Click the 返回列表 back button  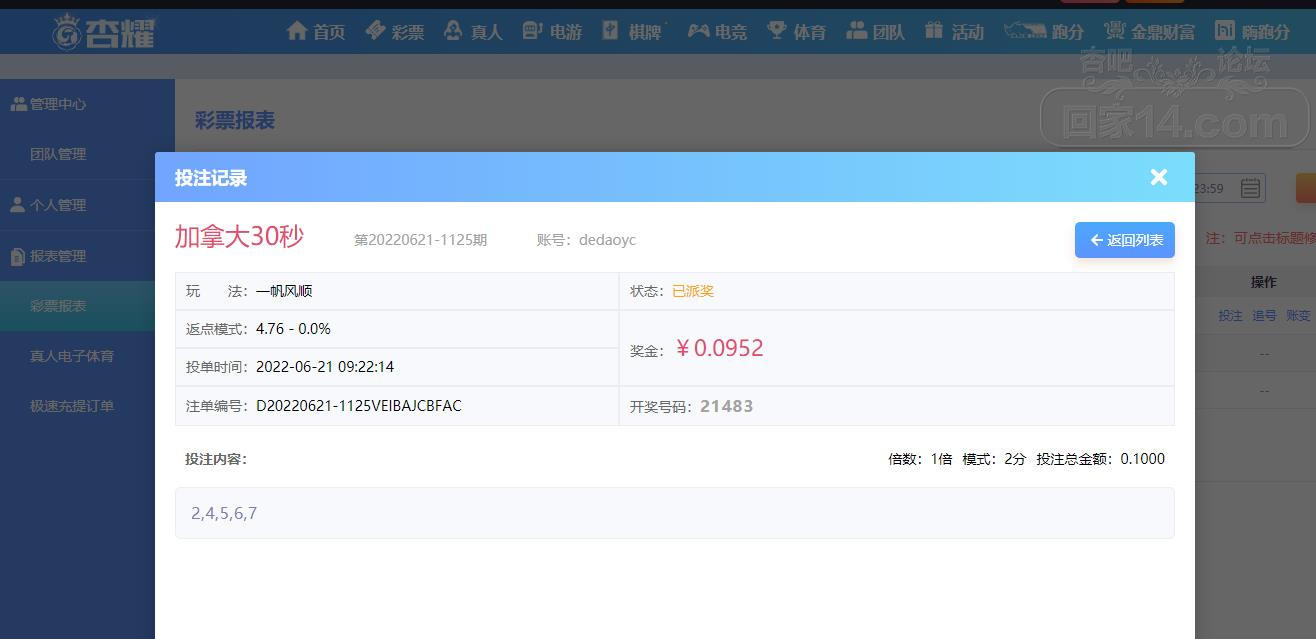pos(1125,240)
